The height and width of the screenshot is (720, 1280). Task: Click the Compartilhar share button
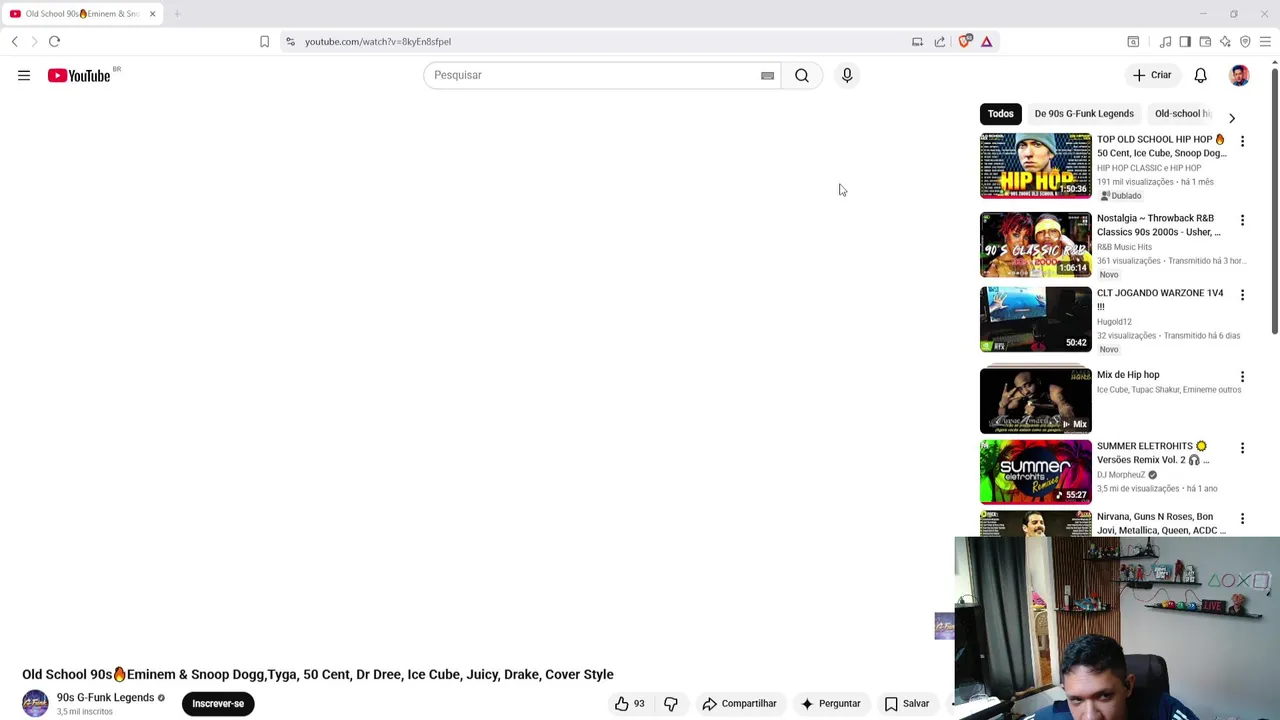(x=739, y=704)
